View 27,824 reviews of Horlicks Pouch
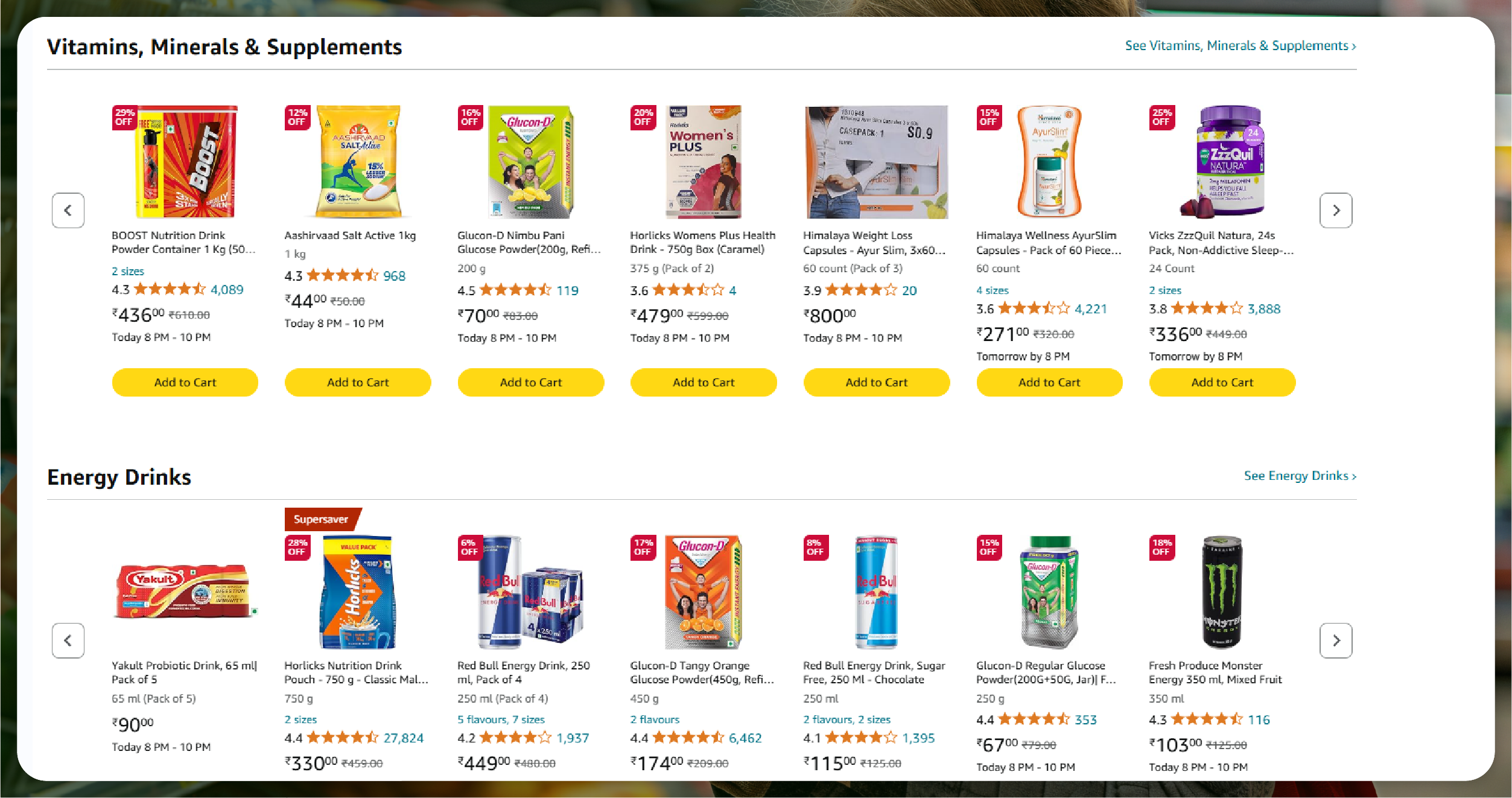This screenshot has width=1512, height=798. [404, 738]
